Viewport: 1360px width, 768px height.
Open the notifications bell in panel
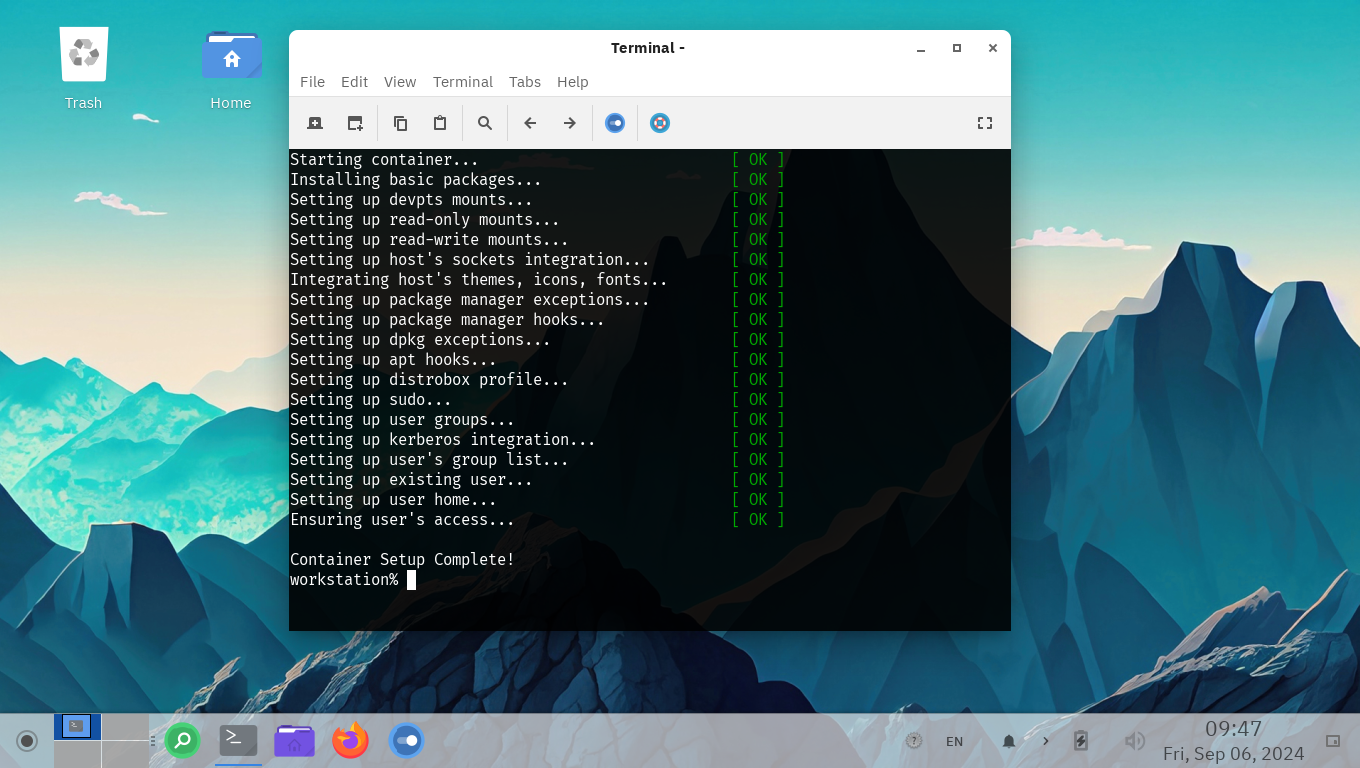pos(1009,741)
